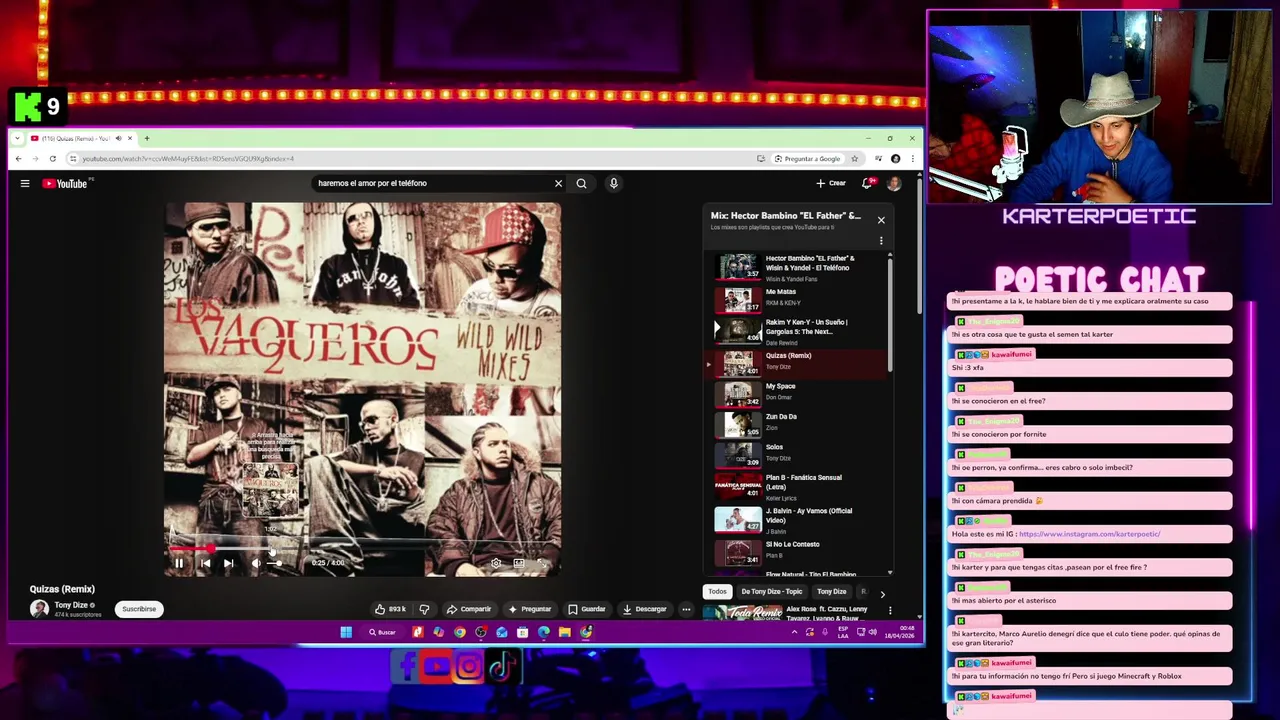1280x720 pixels.
Task: Show hidden system tray icons
Action: coord(794,632)
